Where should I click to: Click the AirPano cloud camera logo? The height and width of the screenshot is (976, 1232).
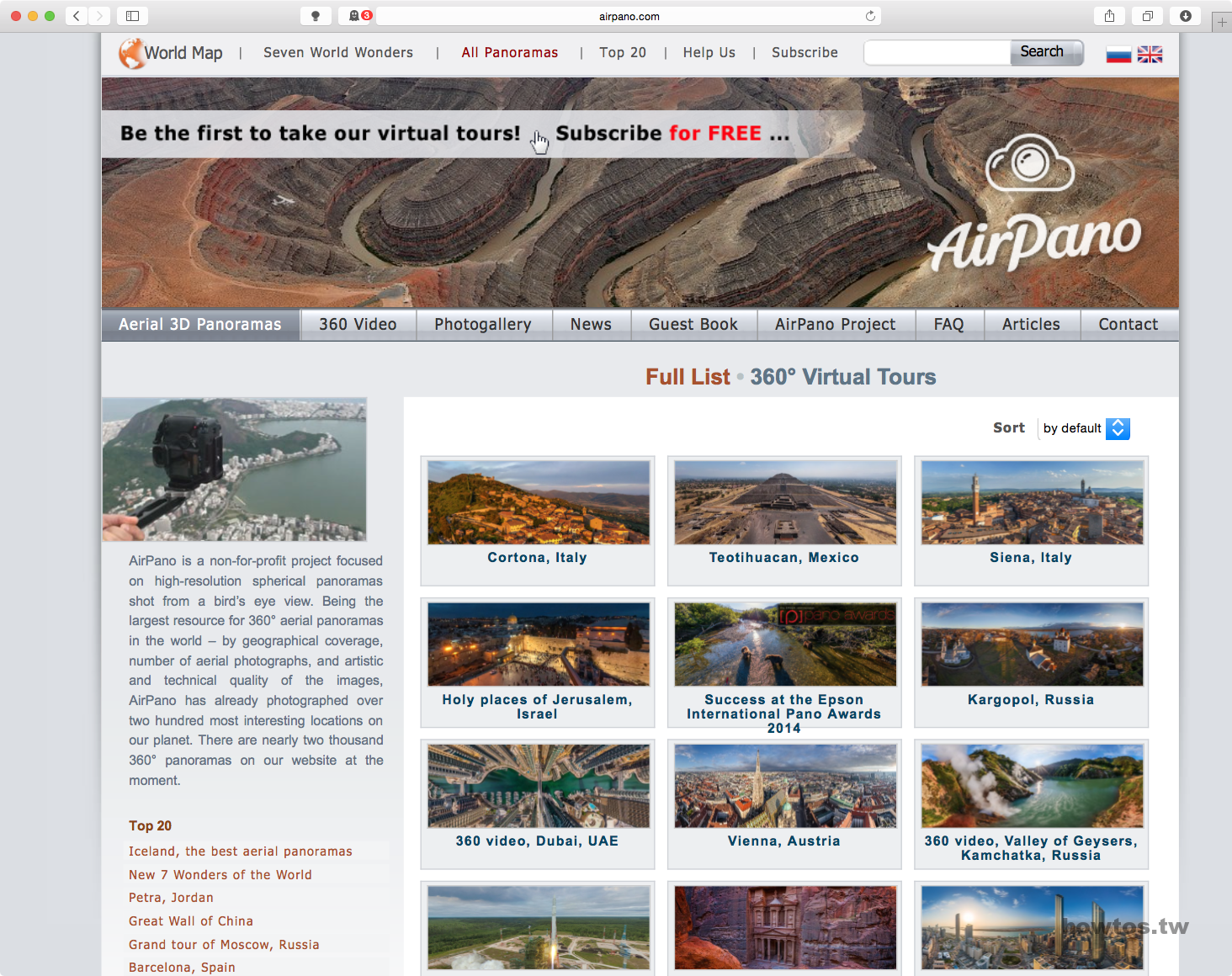point(1030,163)
